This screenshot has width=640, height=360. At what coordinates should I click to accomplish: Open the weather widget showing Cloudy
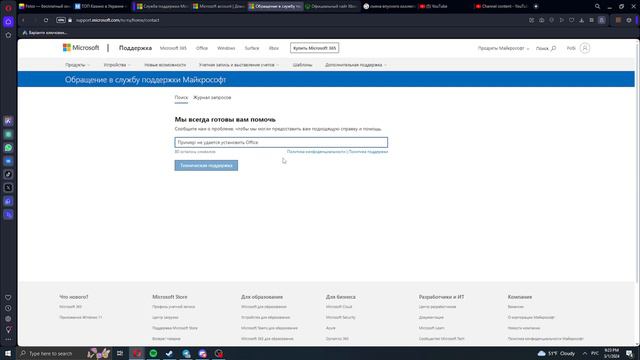tap(556, 353)
